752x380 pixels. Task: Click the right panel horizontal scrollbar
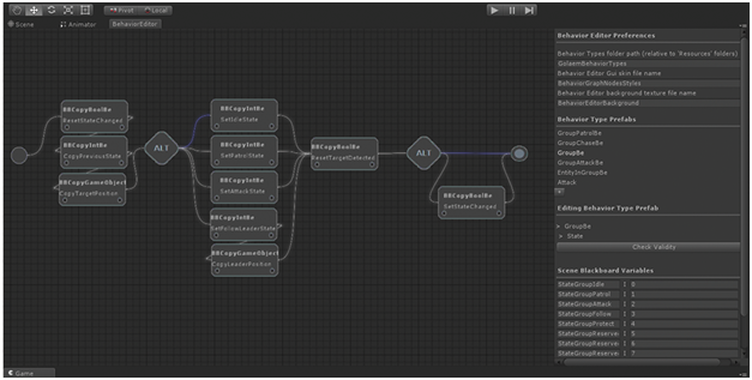[x=642, y=362]
